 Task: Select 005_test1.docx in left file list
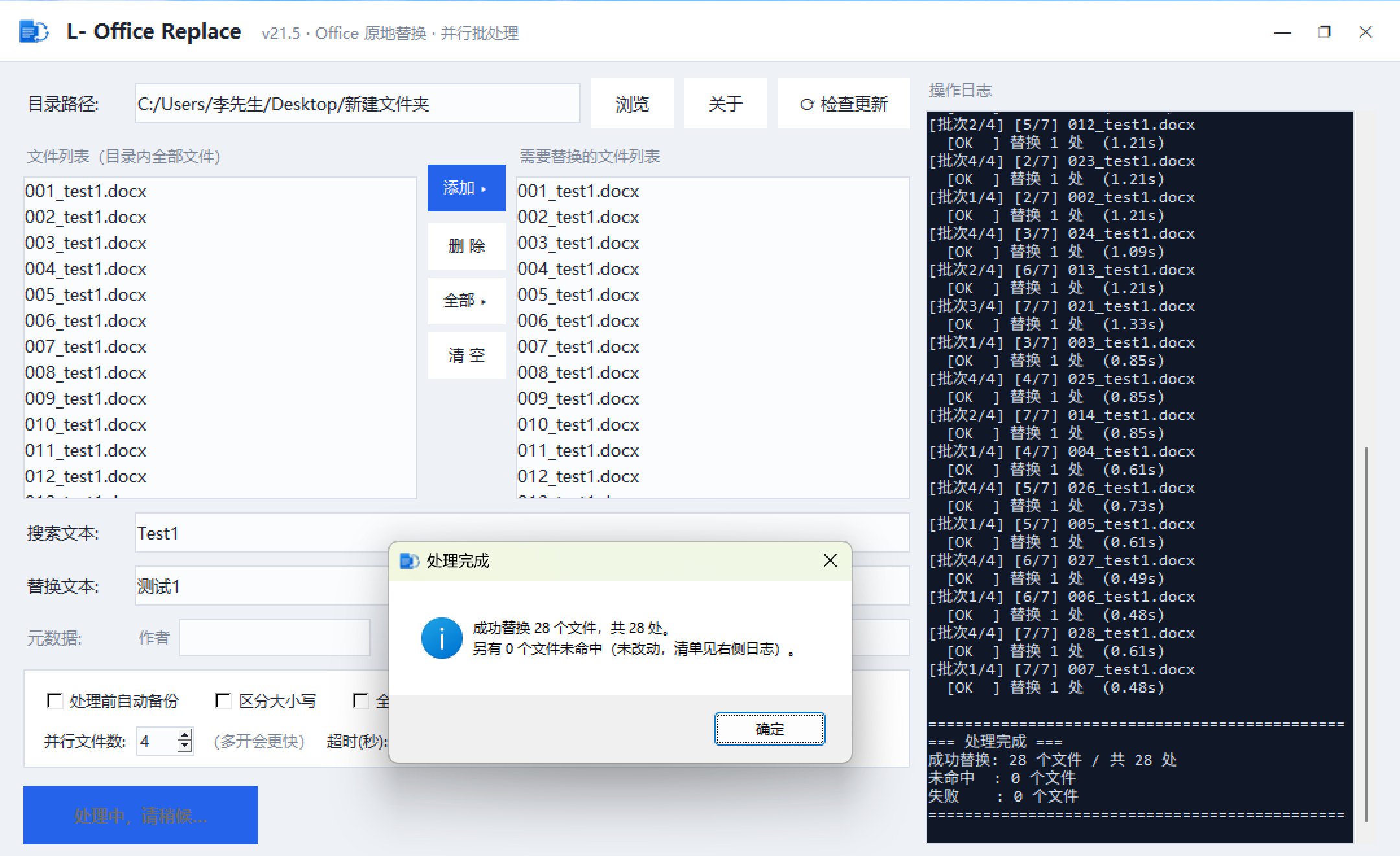(x=220, y=295)
